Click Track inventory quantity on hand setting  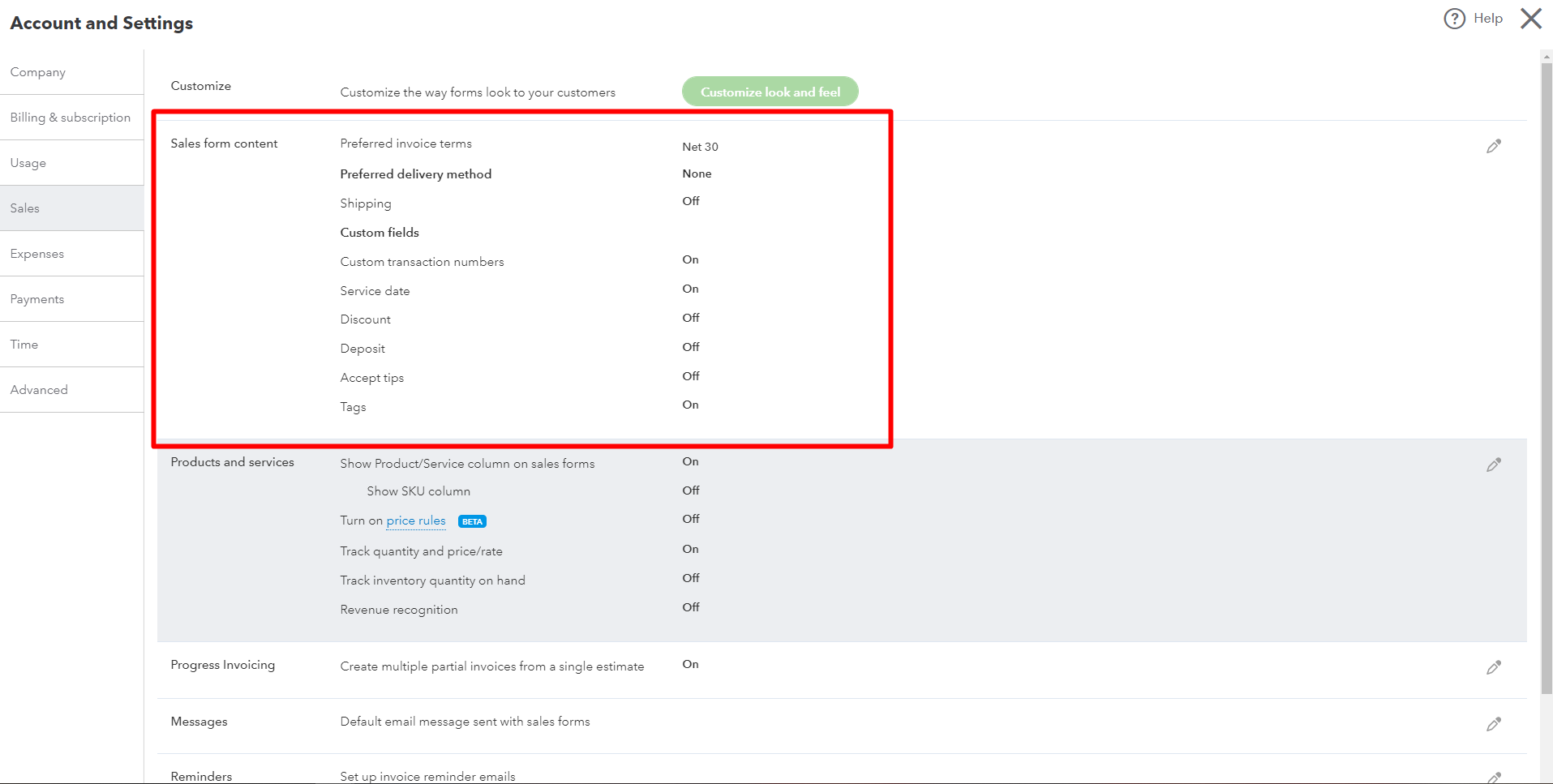tap(432, 581)
